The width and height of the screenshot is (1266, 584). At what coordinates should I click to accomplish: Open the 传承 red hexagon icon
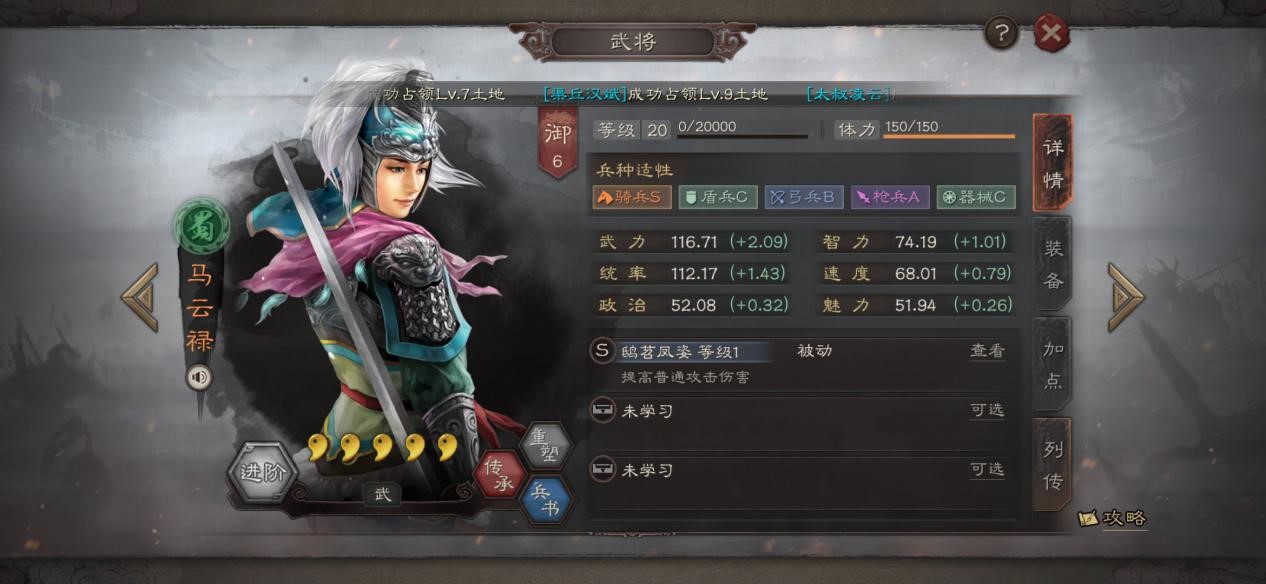tap(500, 473)
